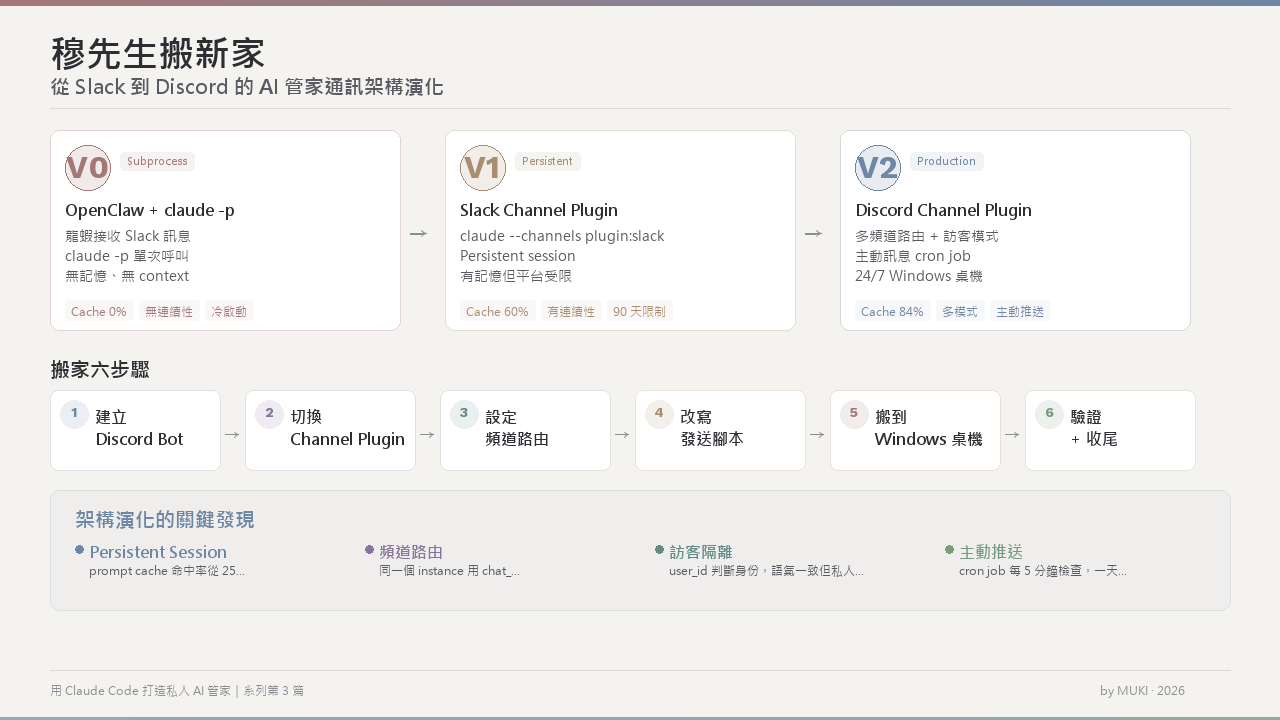
Task: Open the V2 version badge
Action: pyautogui.click(x=878, y=168)
